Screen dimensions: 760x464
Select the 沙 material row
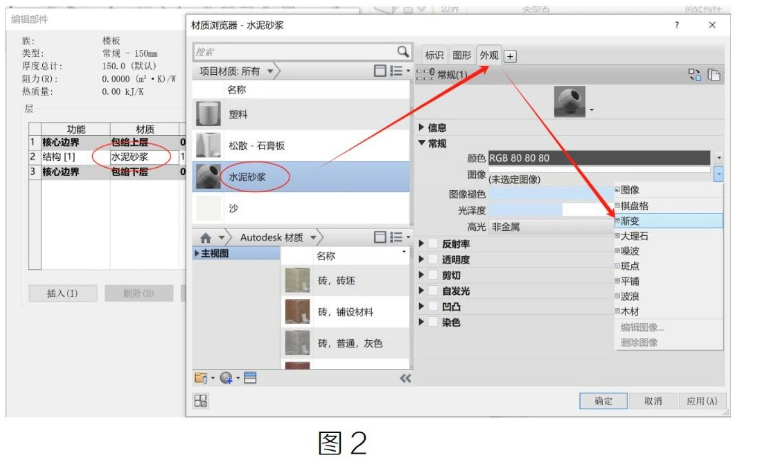tap(301, 208)
